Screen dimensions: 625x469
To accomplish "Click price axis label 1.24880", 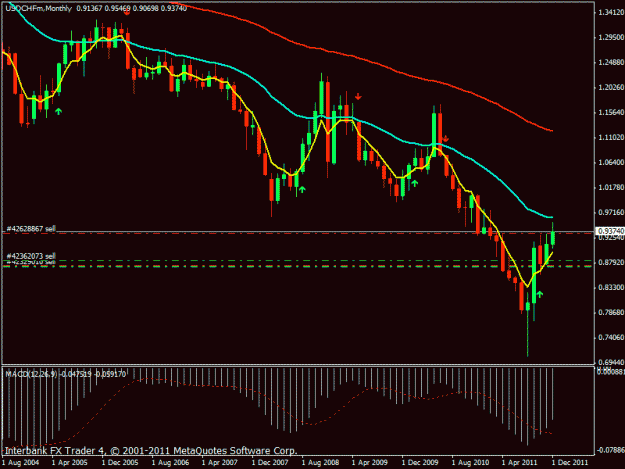I will tap(611, 63).
